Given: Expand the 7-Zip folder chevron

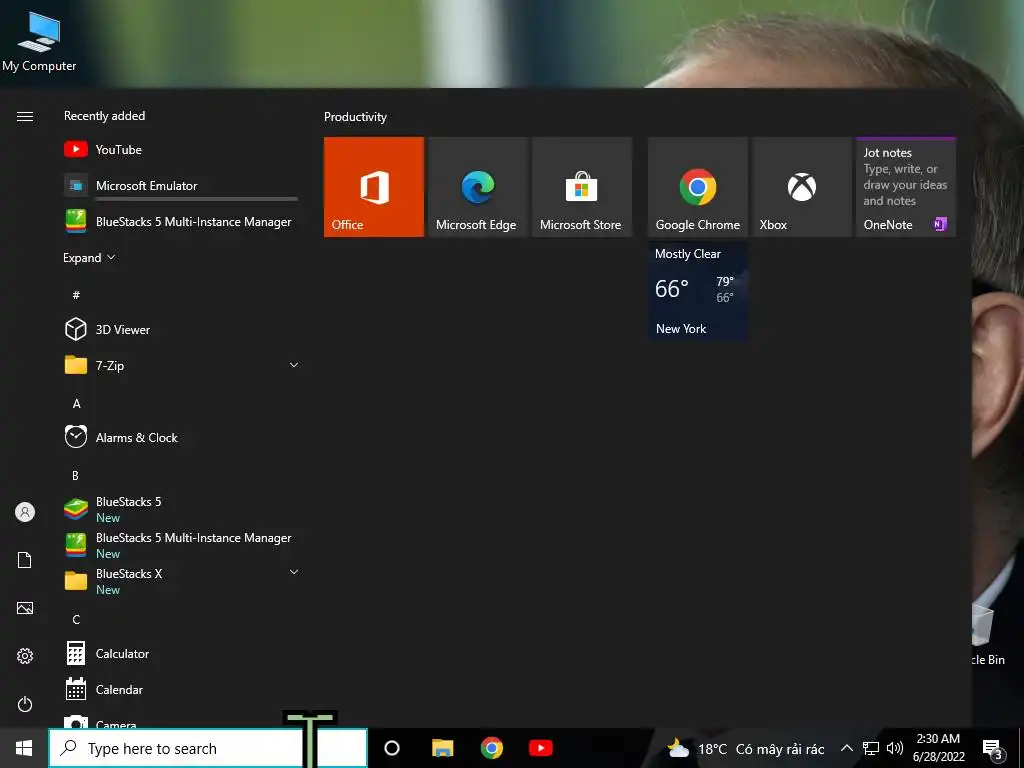Looking at the screenshot, I should 294,365.
